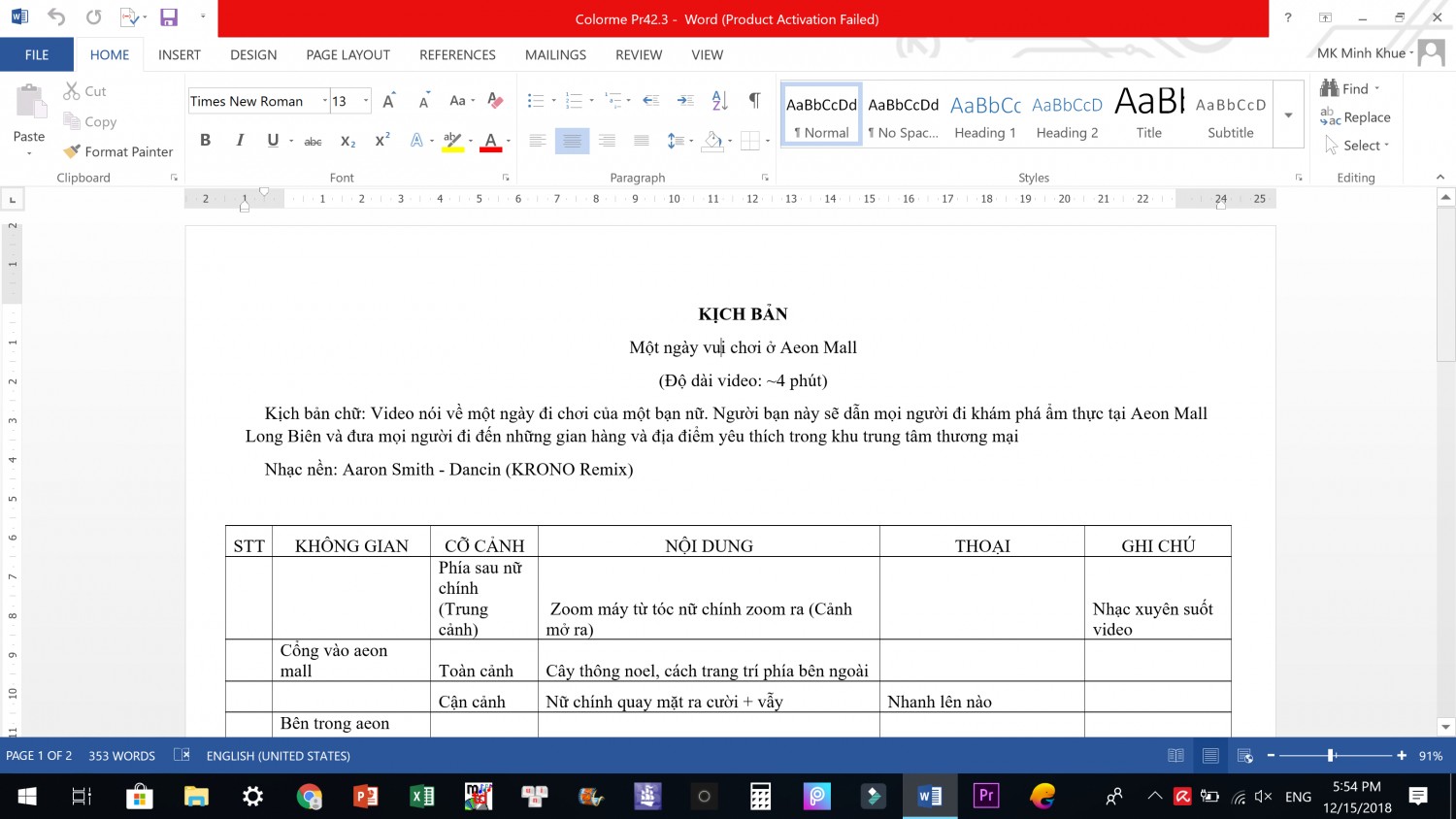
Task: Switch to the REVIEW tab
Action: click(x=639, y=55)
